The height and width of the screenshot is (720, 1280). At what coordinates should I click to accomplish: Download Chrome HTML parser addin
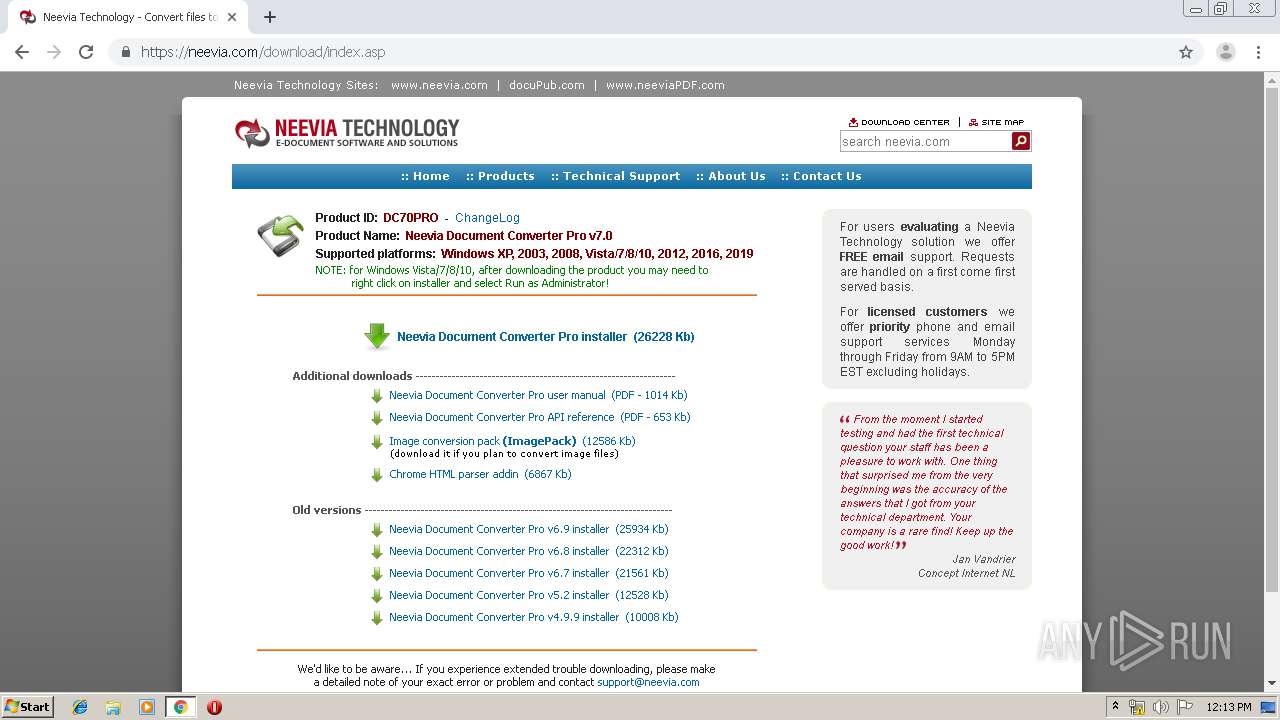pos(480,475)
